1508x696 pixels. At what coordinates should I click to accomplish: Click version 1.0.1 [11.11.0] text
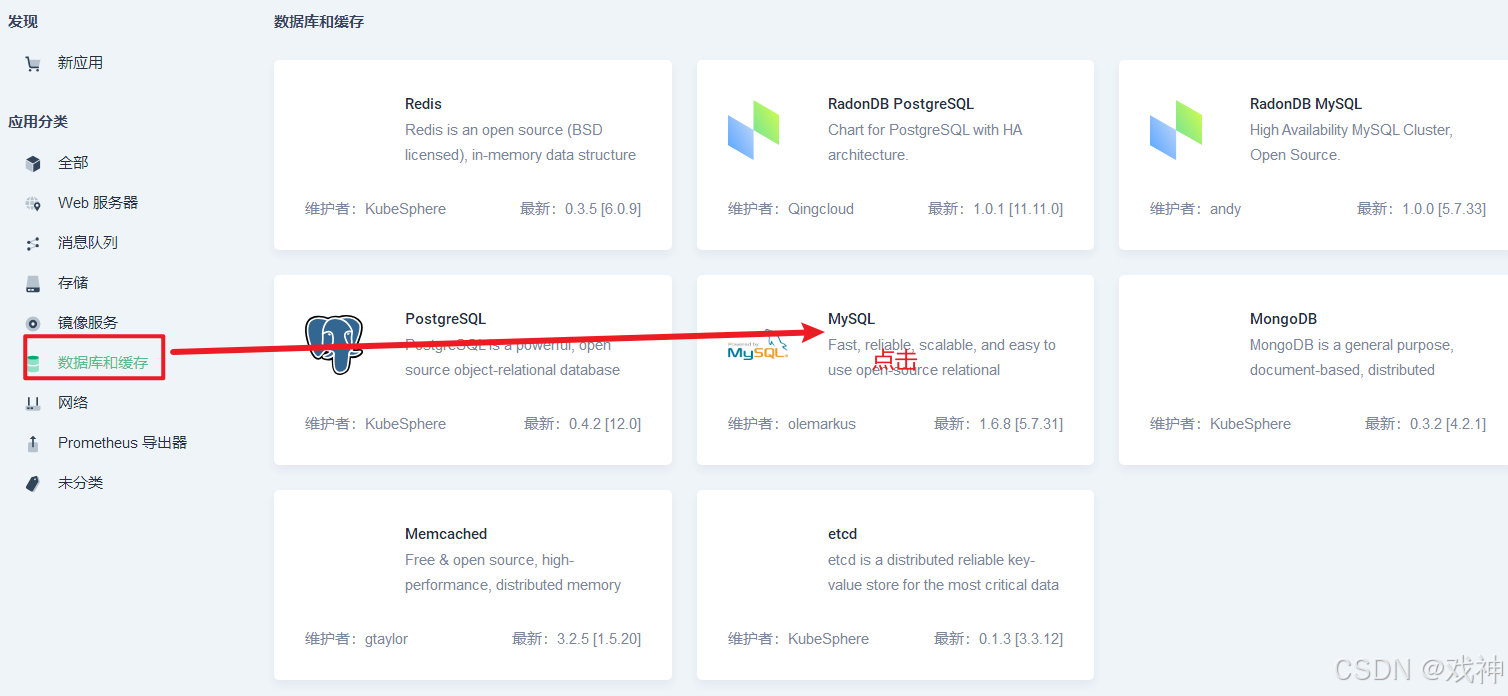1018,209
